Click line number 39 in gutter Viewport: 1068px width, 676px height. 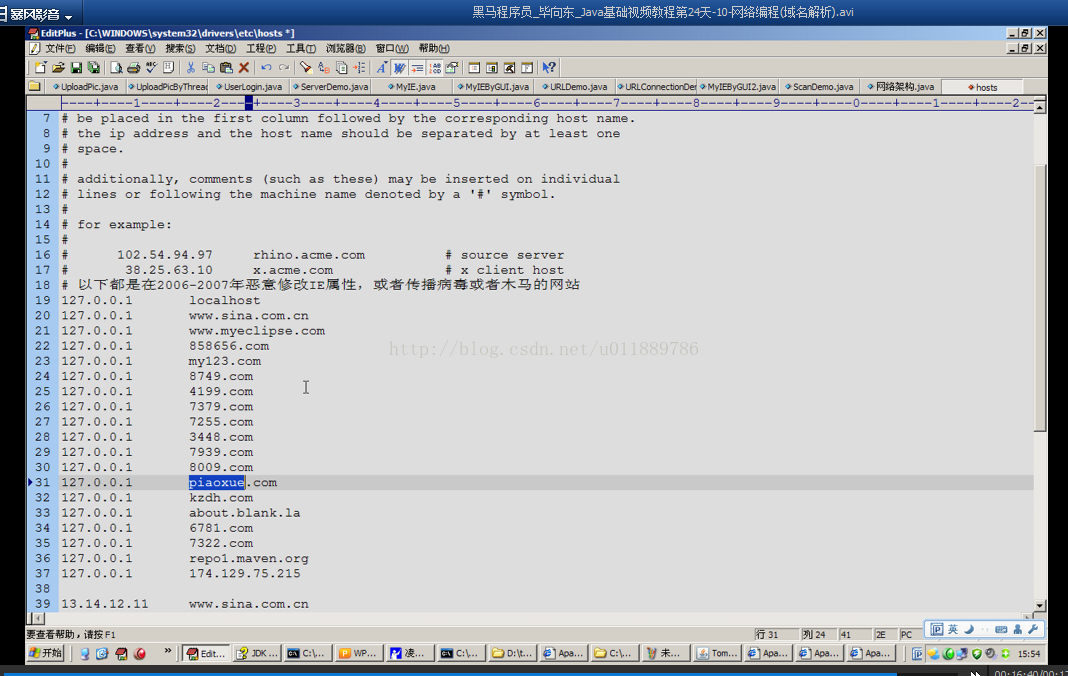(x=42, y=604)
